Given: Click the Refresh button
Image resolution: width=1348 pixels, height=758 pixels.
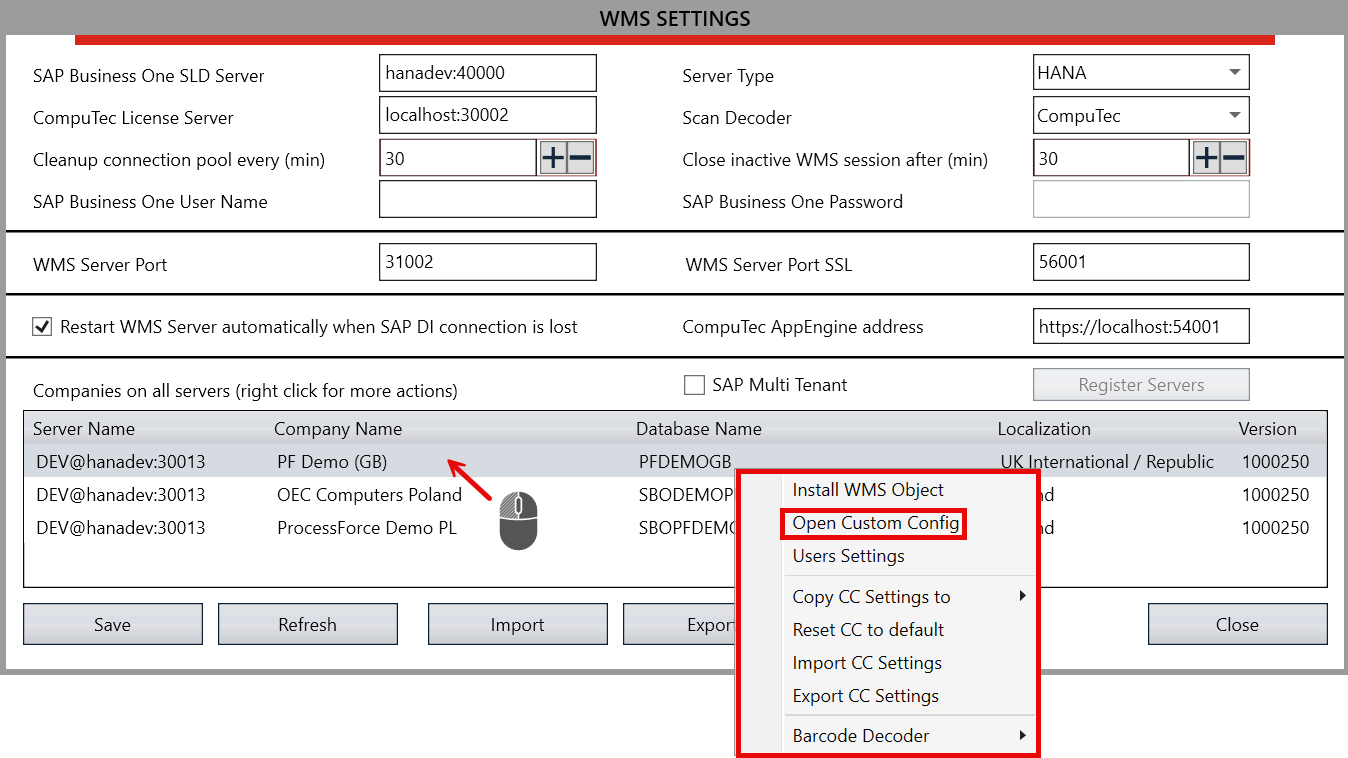Looking at the screenshot, I should click(x=307, y=625).
